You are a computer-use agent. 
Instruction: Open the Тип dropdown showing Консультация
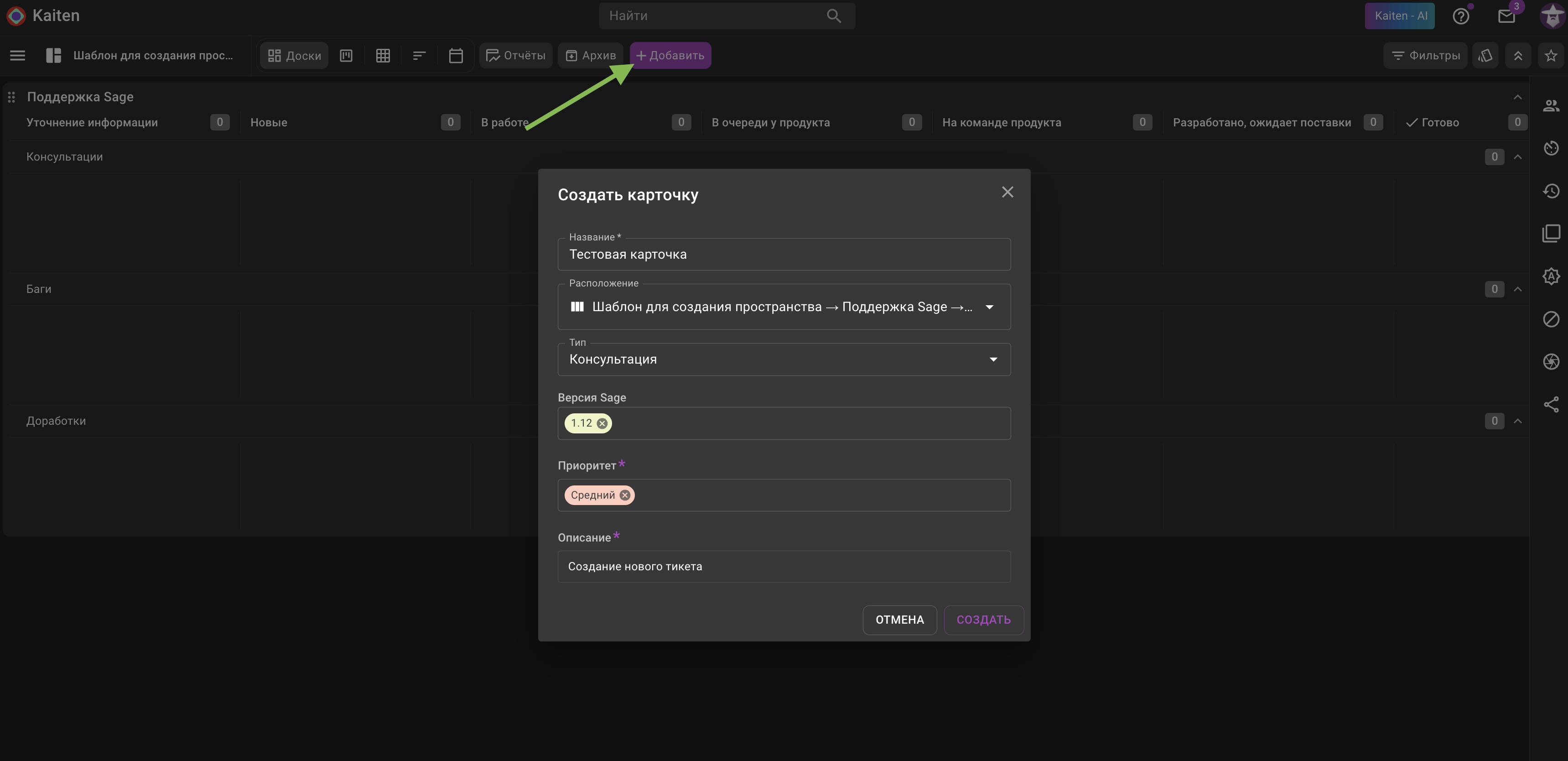click(x=784, y=359)
